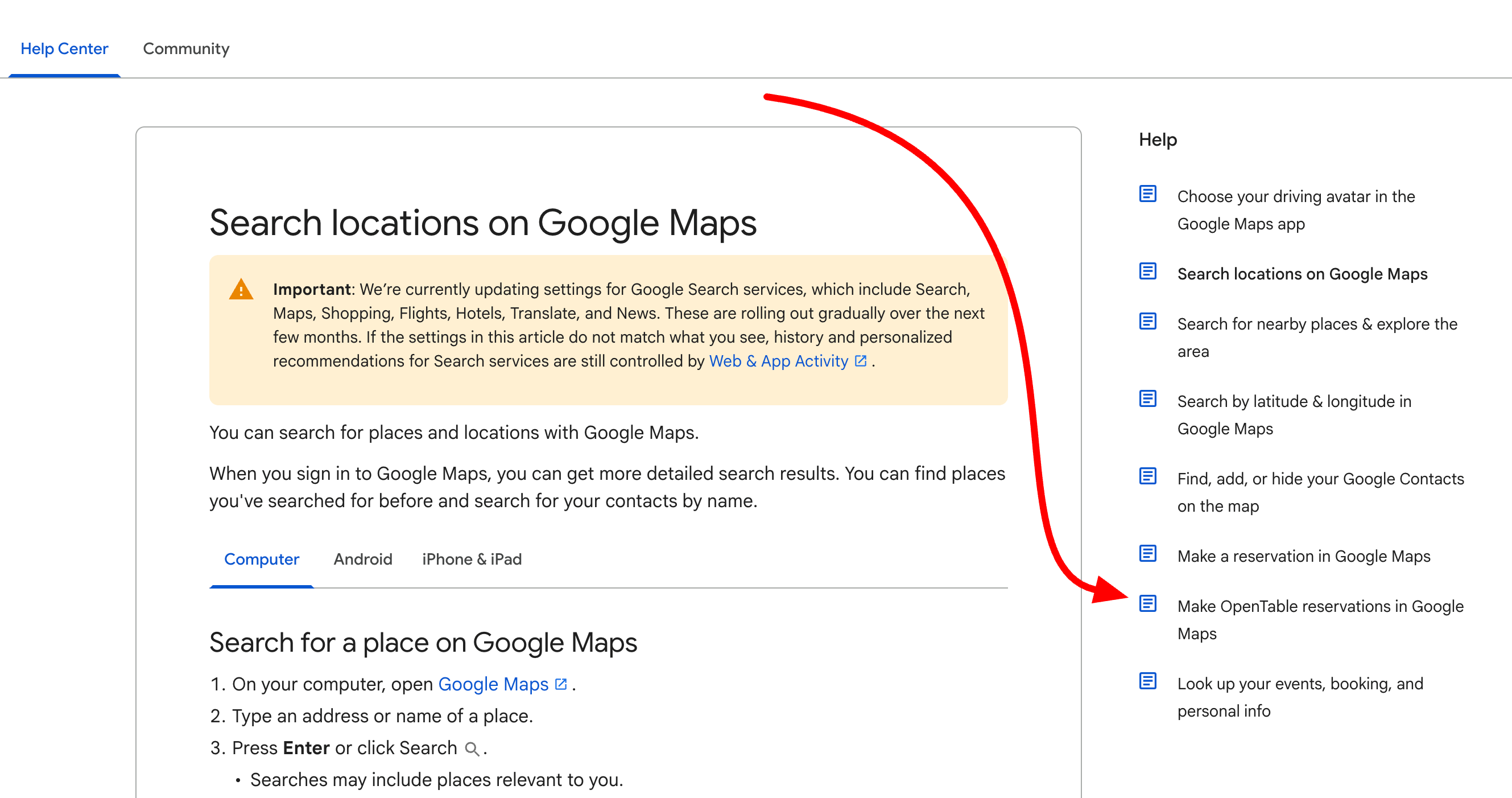Click the external-link icon after Web & App Activity

861,361
